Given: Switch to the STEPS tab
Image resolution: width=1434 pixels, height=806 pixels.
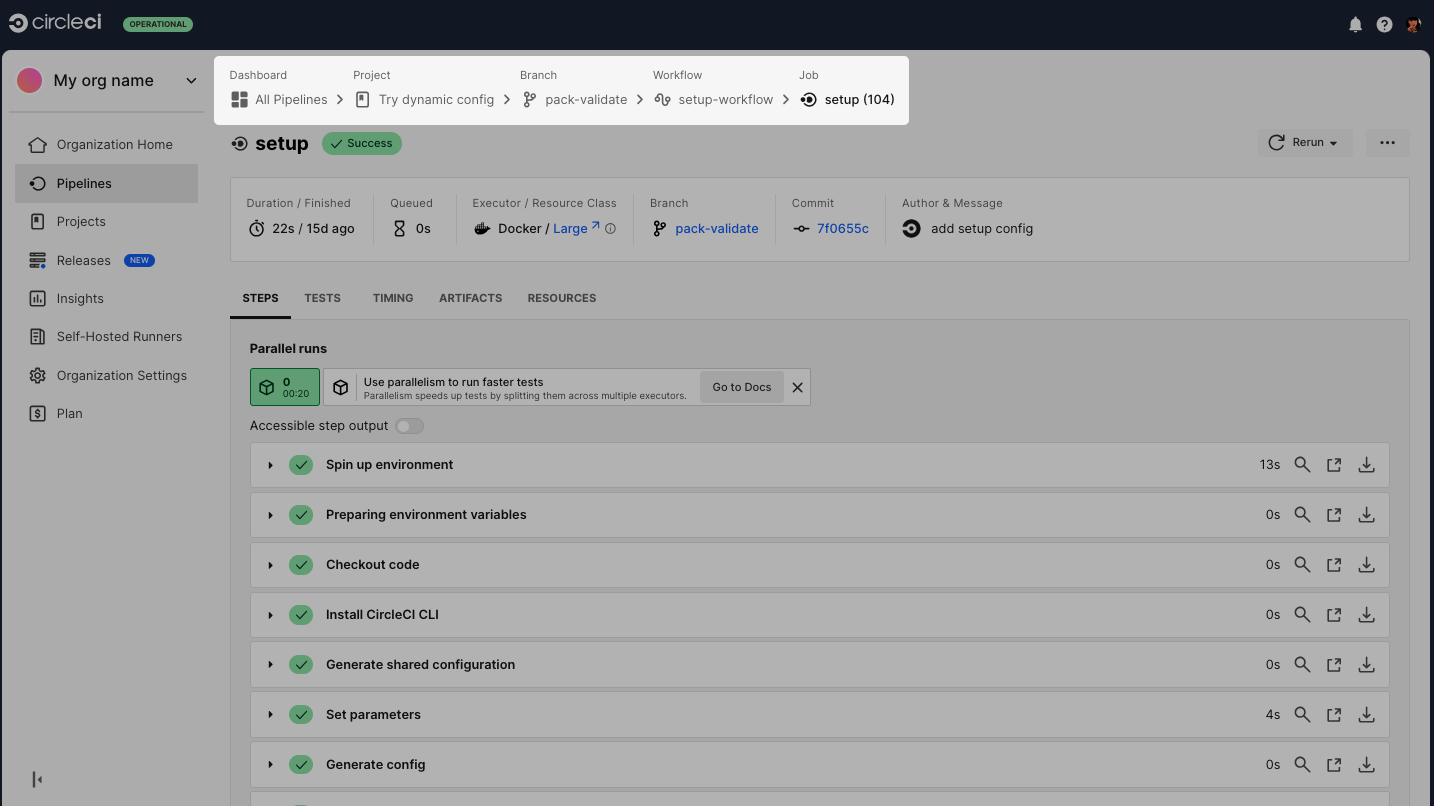Looking at the screenshot, I should point(260,298).
